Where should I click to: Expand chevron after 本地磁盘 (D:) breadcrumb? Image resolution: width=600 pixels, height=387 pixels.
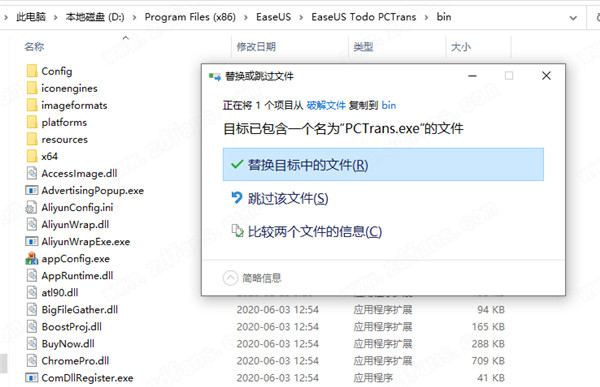(x=134, y=17)
